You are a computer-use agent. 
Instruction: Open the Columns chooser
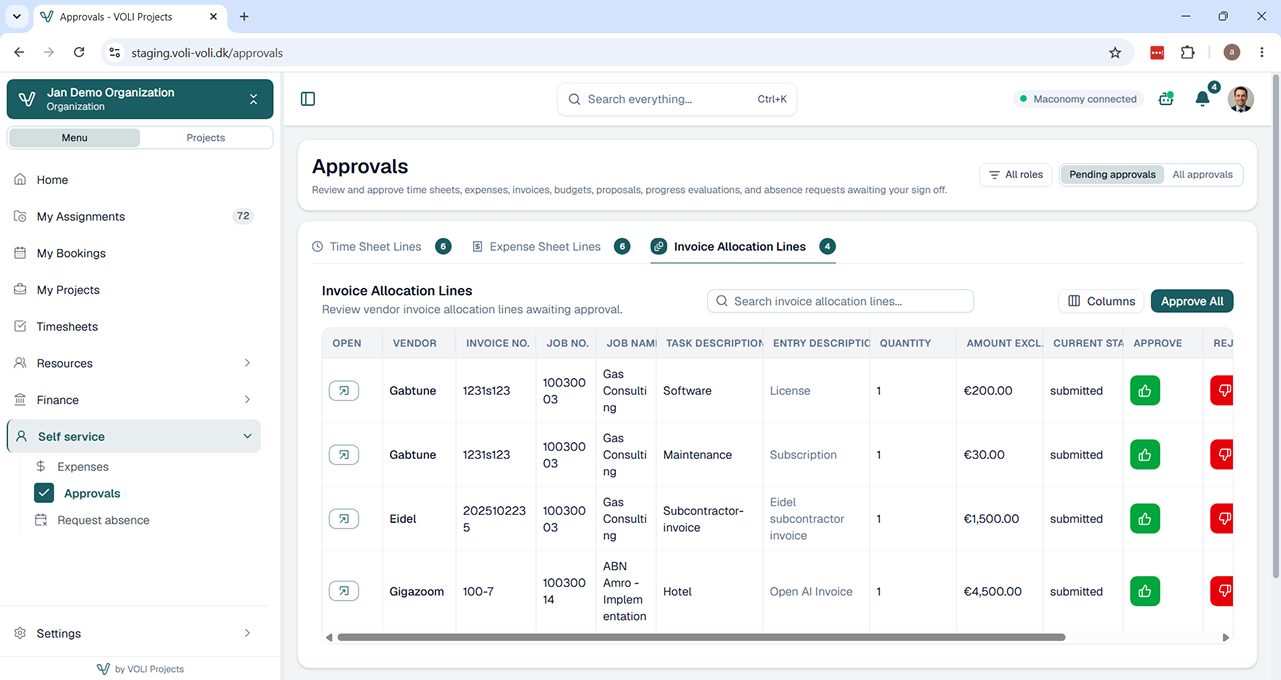tap(1101, 301)
